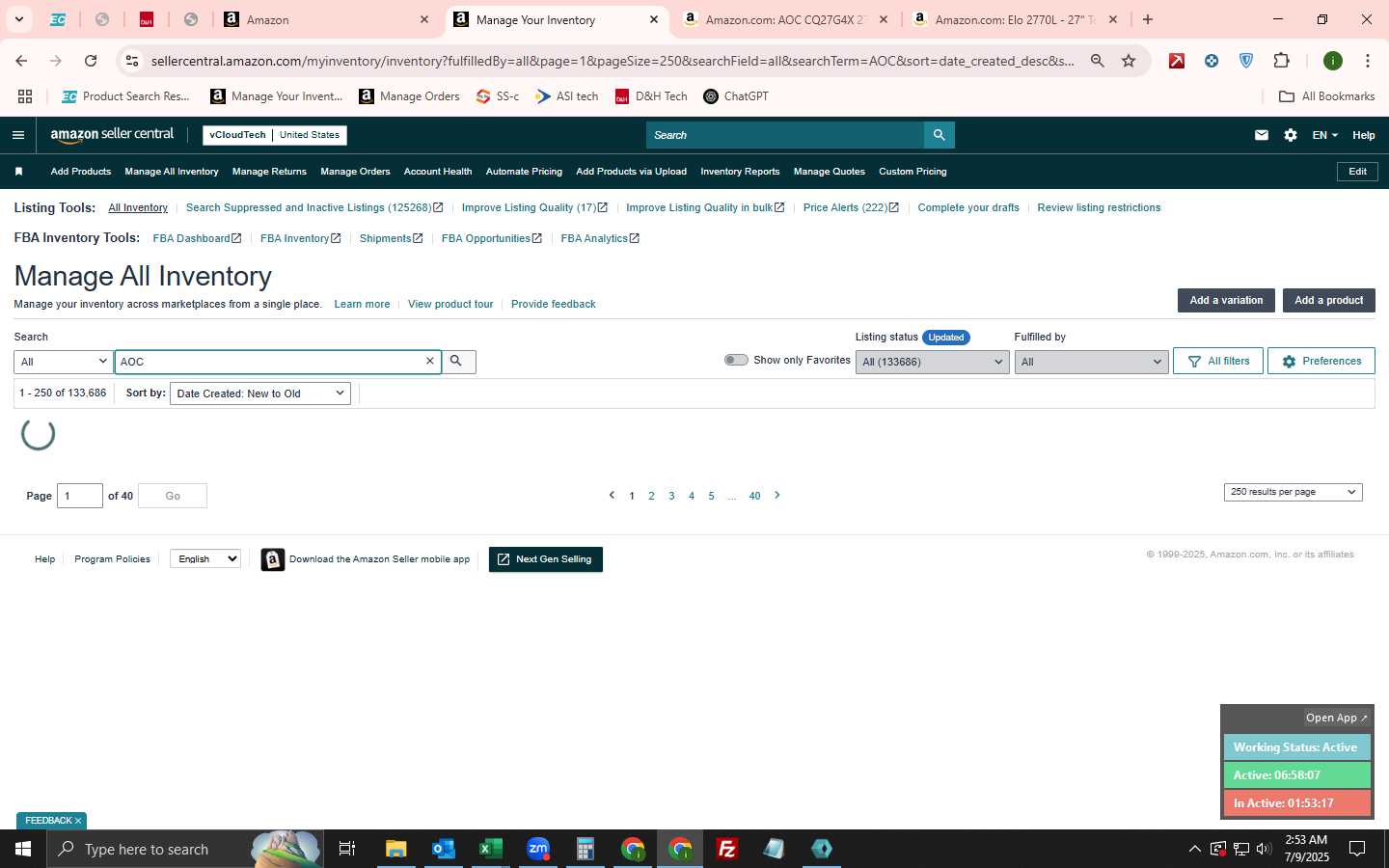Viewport: 1389px width, 868px height.
Task: Close the FEEDBACK tab button
Action: click(x=78, y=821)
